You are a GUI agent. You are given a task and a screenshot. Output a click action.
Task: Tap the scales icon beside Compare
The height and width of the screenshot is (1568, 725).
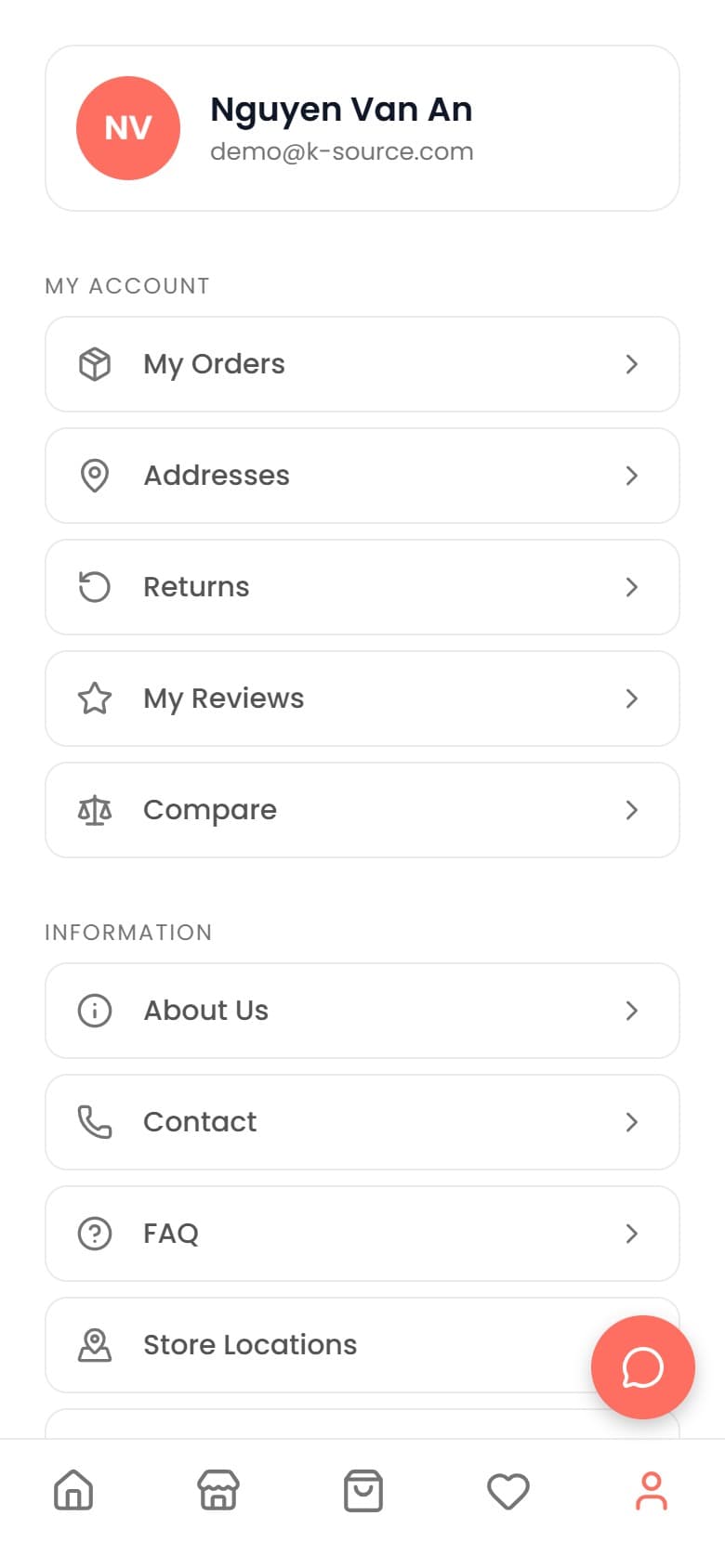[x=95, y=810]
